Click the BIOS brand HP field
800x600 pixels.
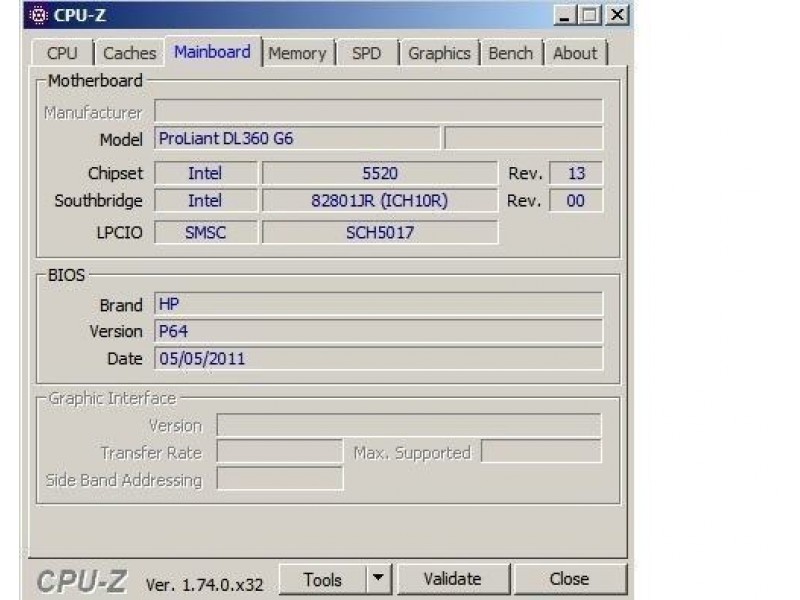(x=379, y=304)
